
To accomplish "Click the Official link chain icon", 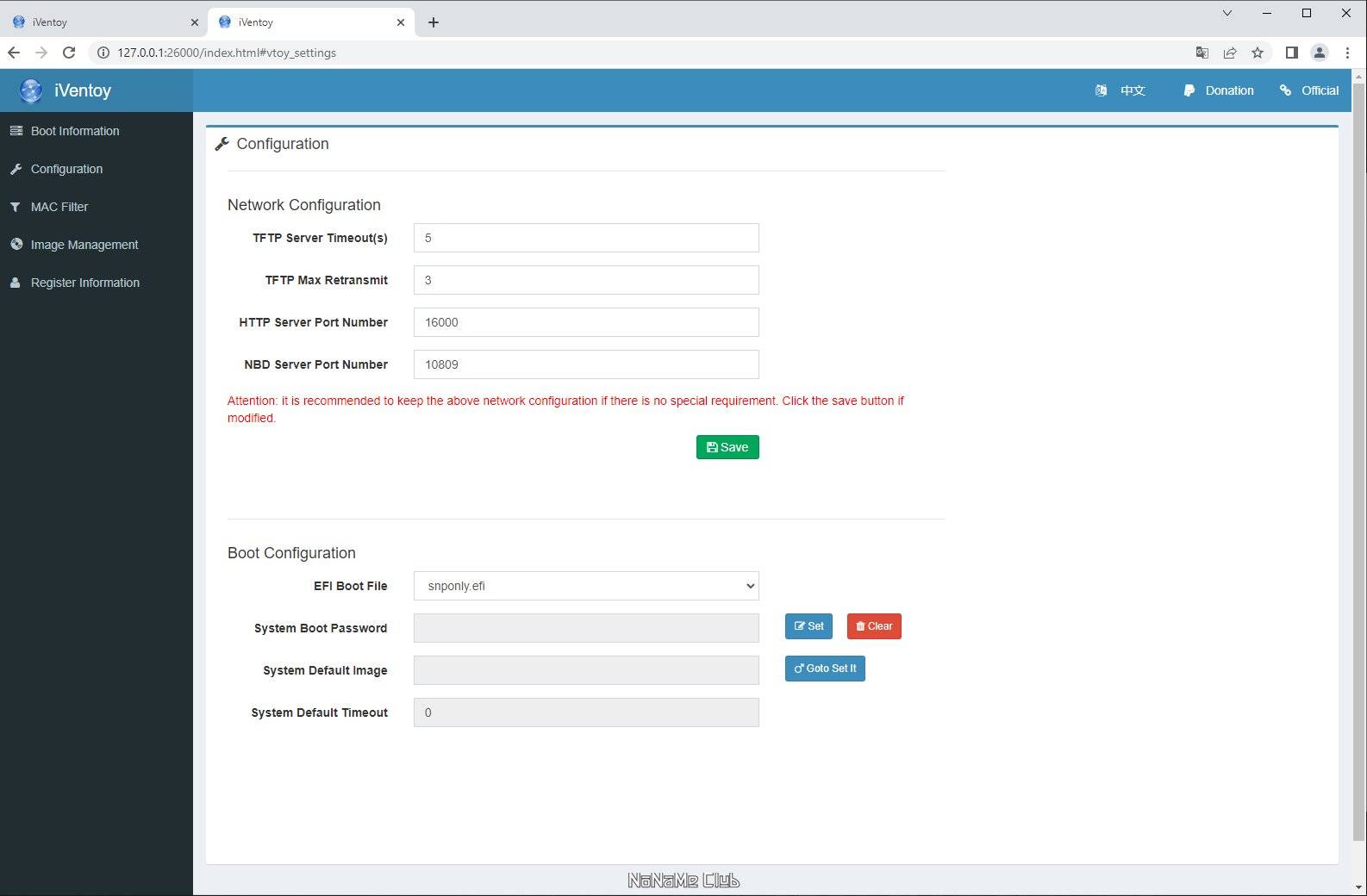I will tap(1285, 90).
